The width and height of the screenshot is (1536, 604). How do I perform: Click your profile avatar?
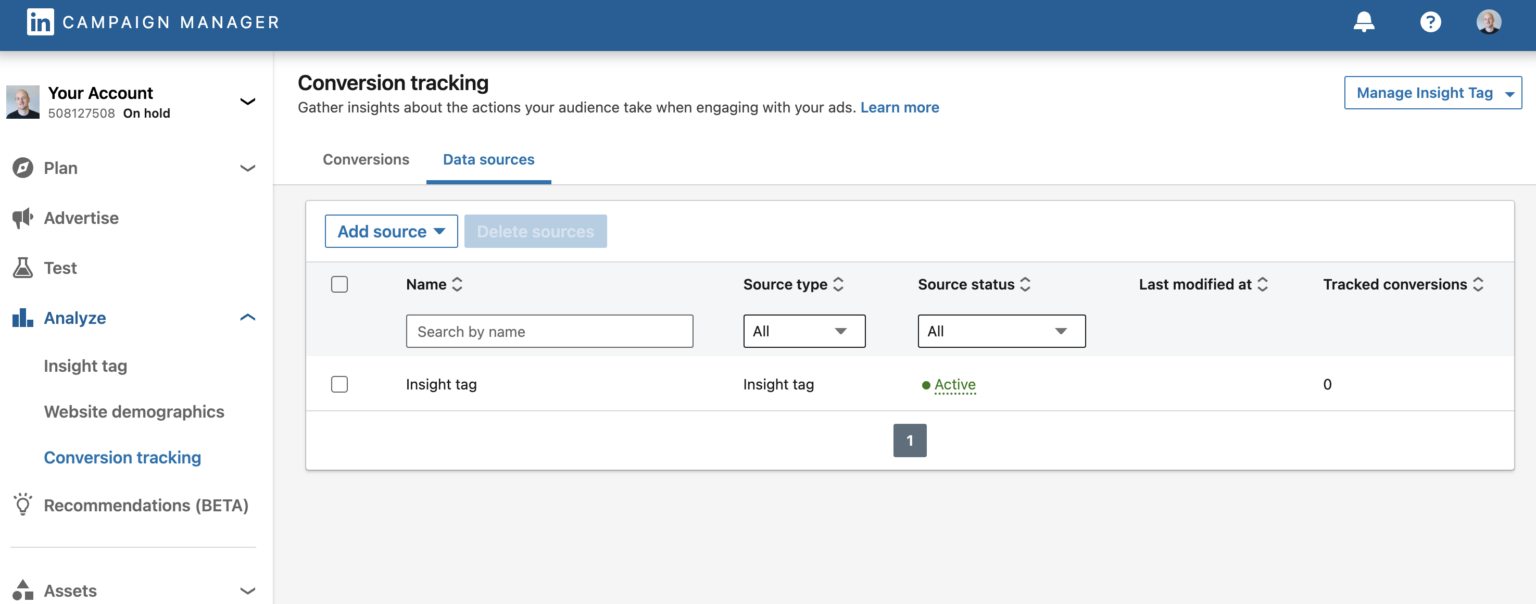click(1489, 21)
